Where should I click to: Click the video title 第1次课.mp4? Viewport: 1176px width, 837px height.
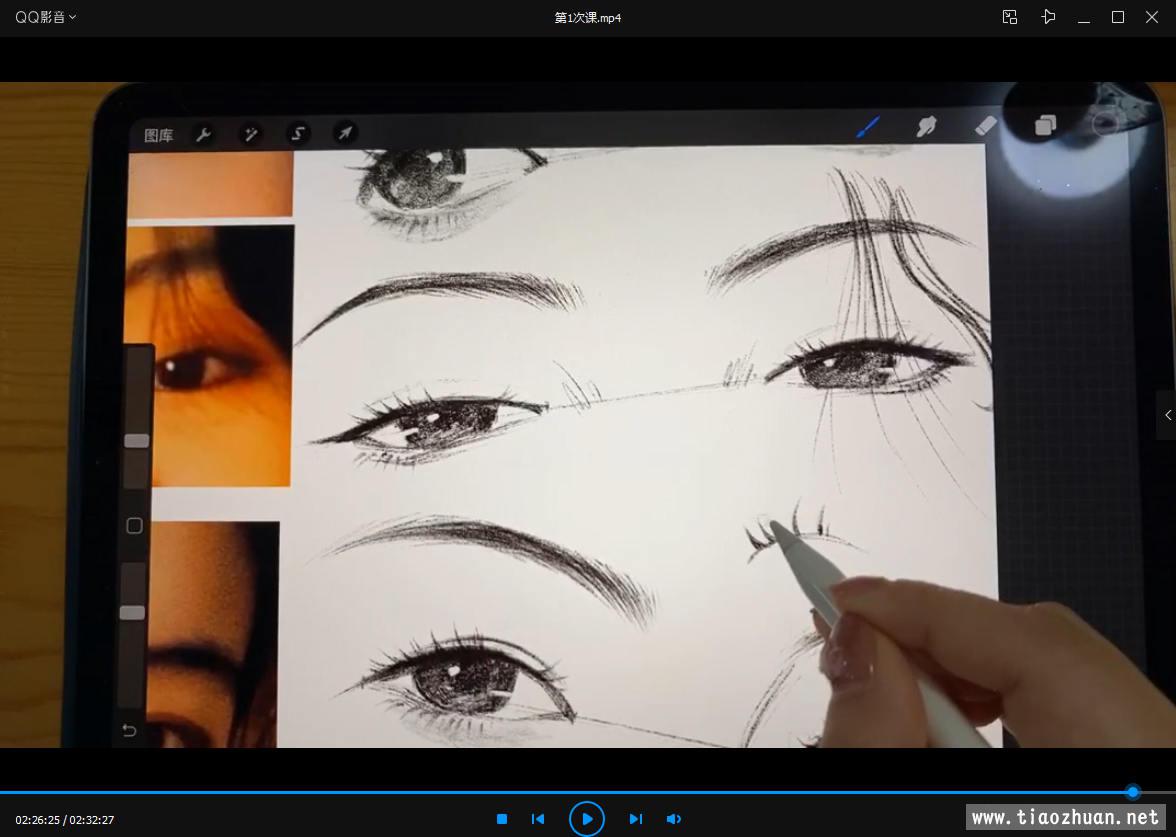pyautogui.click(x=588, y=18)
